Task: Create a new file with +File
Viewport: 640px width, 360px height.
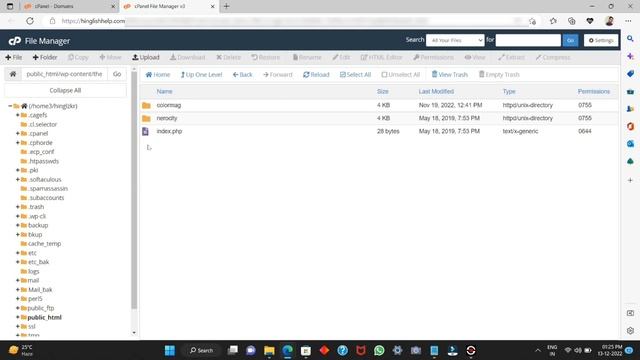Action: (14, 58)
